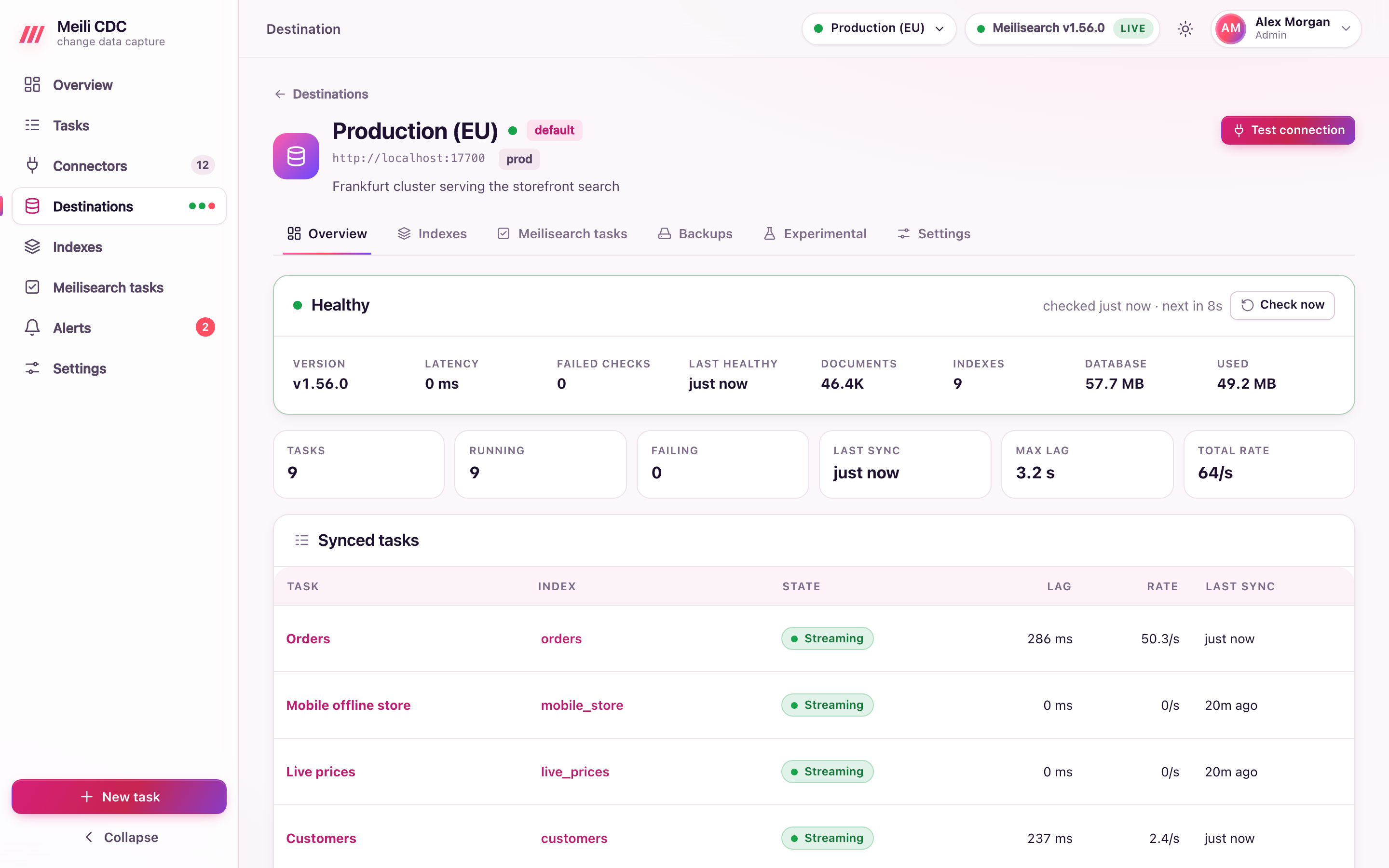The width and height of the screenshot is (1389, 868).
Task: Switch to the destination Settings tab
Action: pyautogui.click(x=934, y=234)
